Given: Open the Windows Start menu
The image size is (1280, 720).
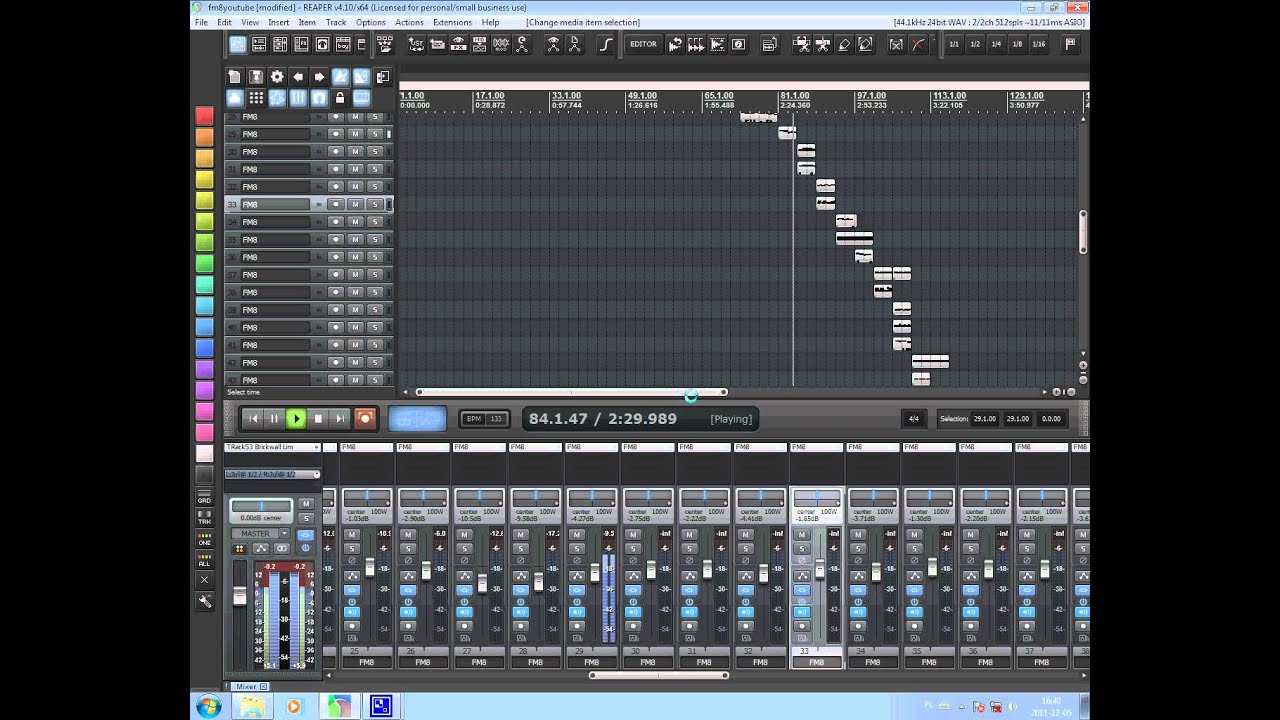Looking at the screenshot, I should (x=209, y=706).
